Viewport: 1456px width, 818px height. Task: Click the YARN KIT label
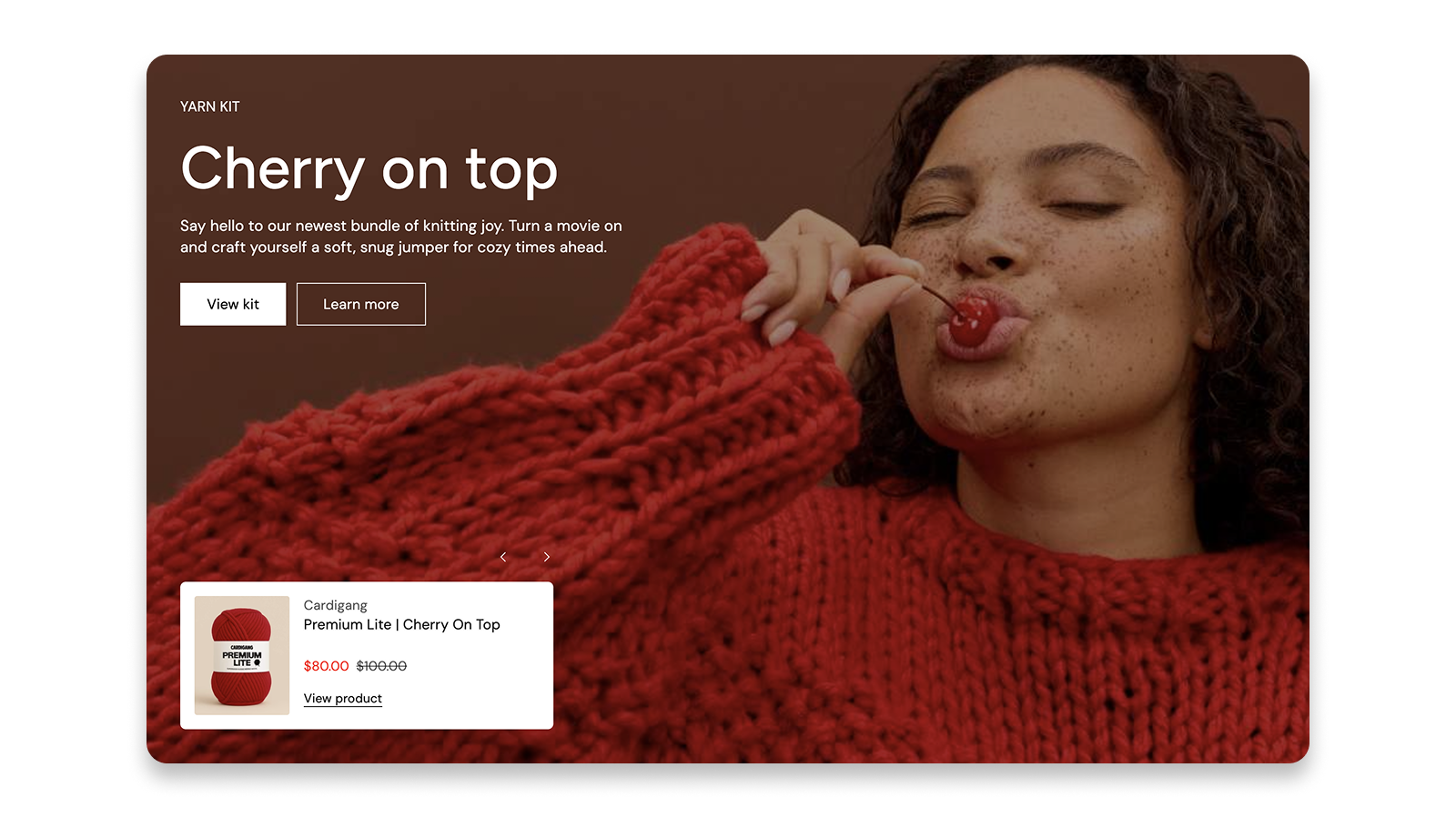(x=210, y=106)
